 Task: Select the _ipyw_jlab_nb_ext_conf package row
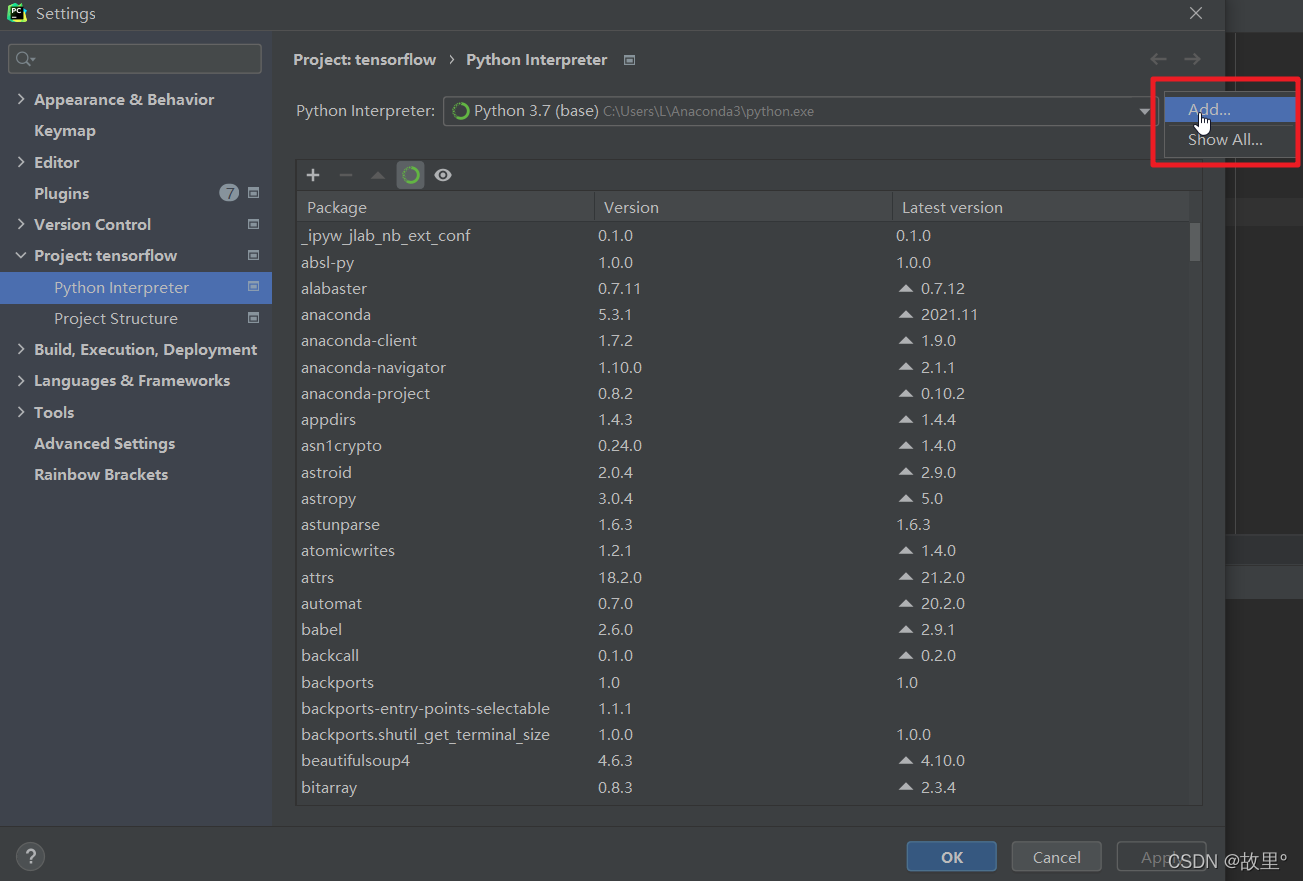[x=743, y=235]
